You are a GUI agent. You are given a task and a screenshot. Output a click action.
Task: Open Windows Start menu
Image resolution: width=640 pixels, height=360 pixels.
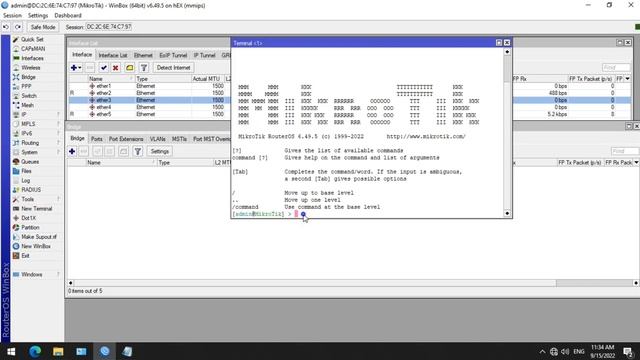pos(11,351)
